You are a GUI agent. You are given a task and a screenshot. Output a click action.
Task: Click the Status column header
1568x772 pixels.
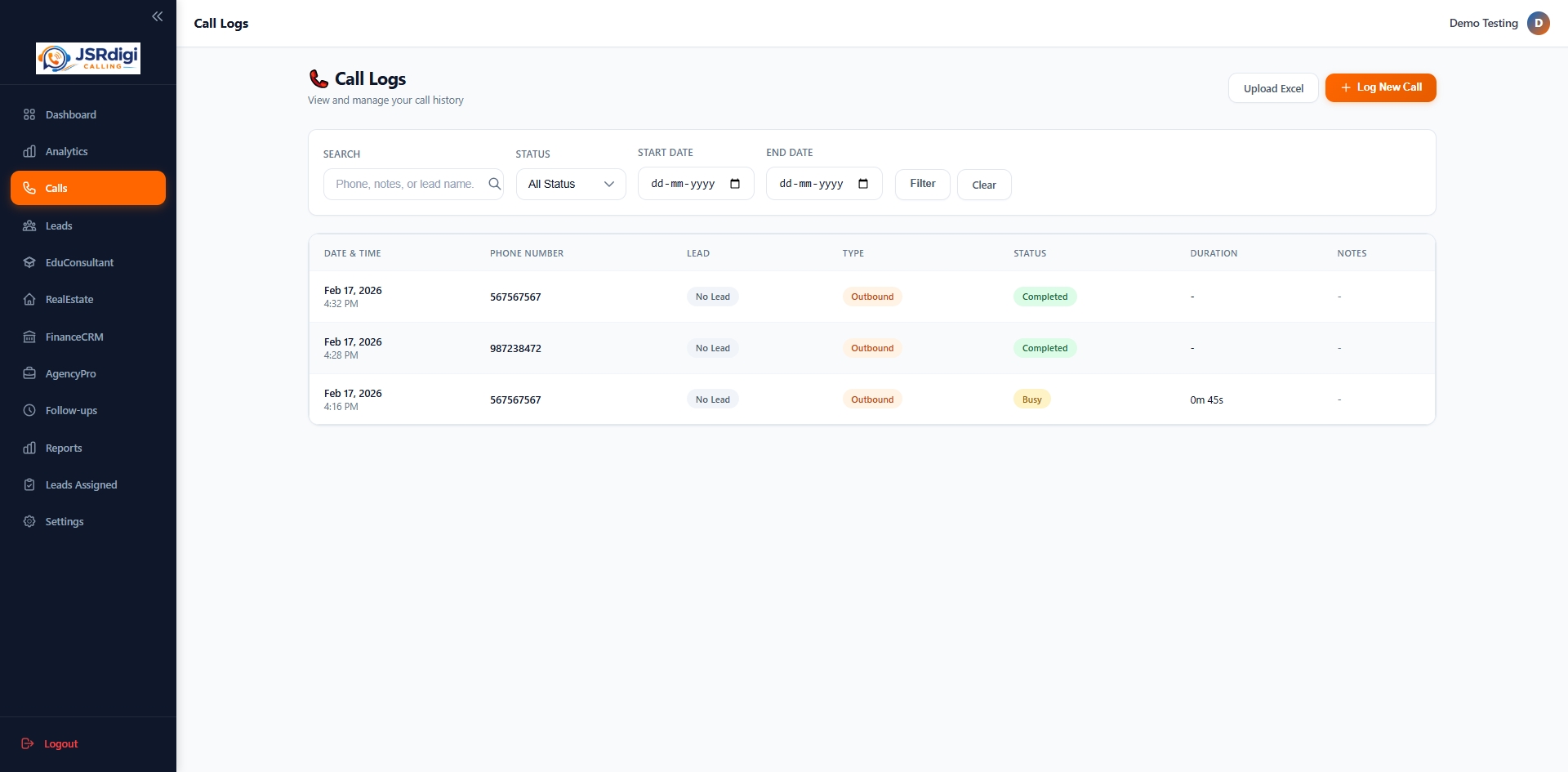pyautogui.click(x=1030, y=253)
